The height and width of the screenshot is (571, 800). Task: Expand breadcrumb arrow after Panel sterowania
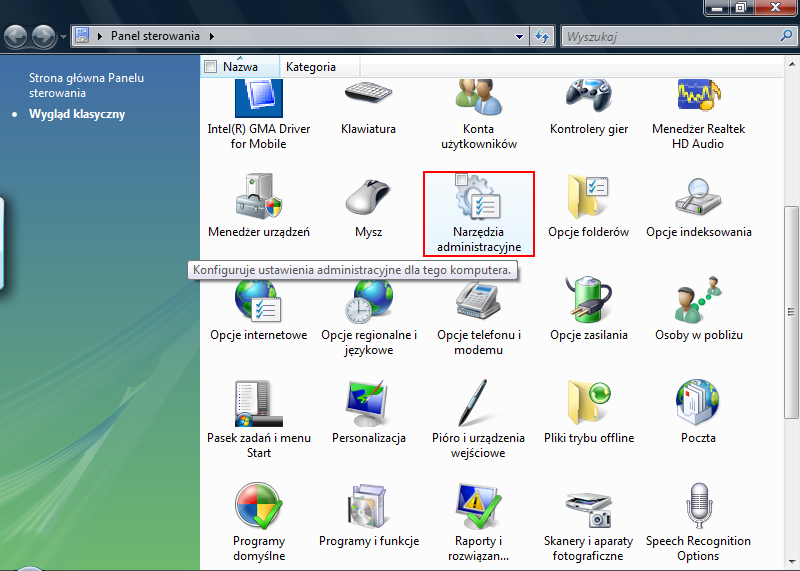pos(212,37)
